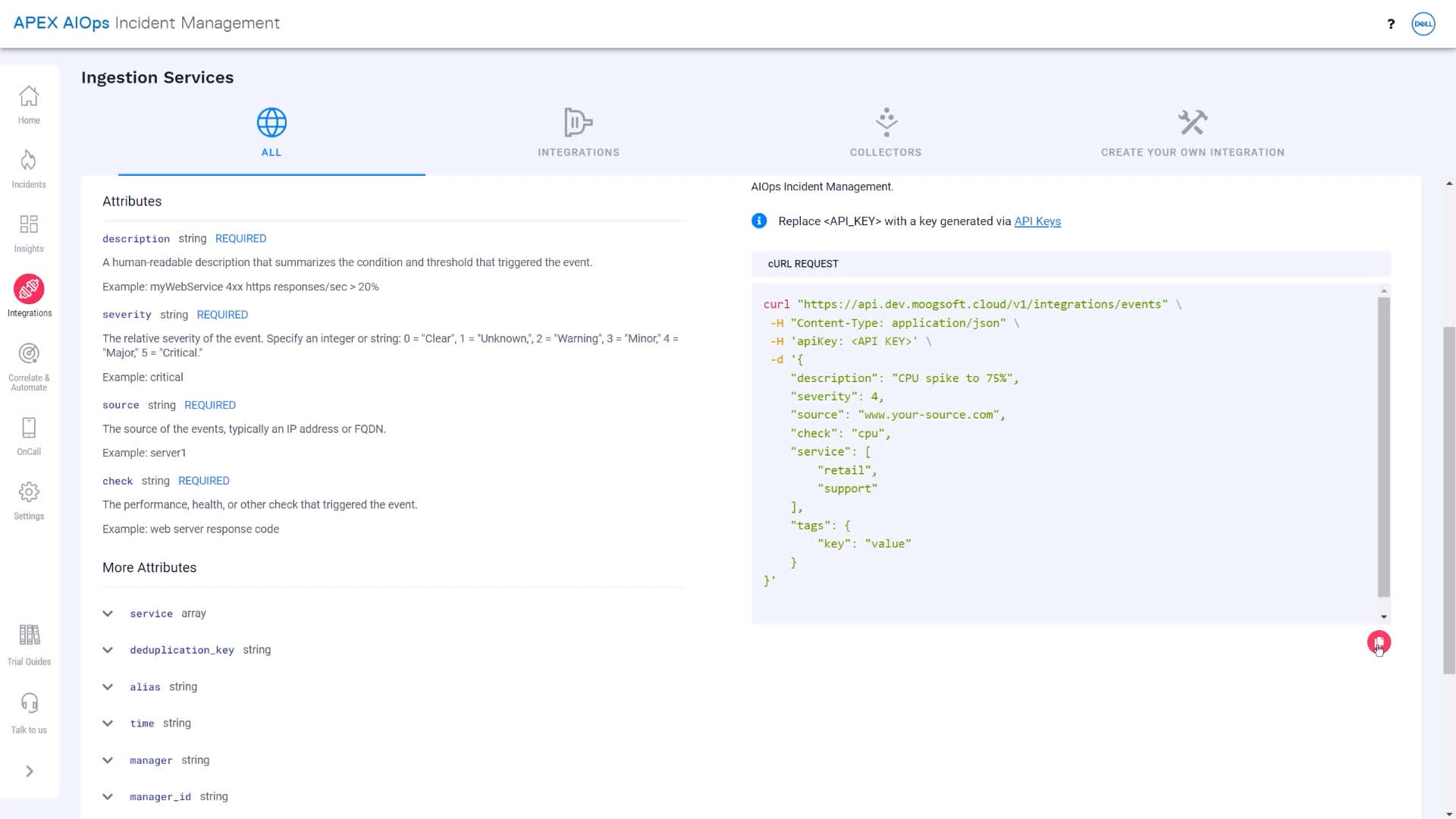Click the "key": "value" tags line
Image resolution: width=1456 pixels, height=819 pixels.
coord(864,544)
